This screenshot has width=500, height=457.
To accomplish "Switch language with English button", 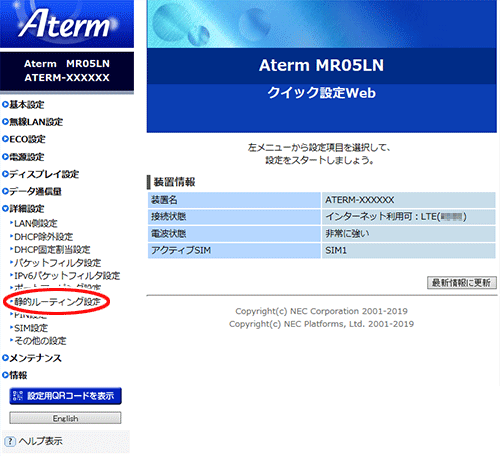I will [x=65, y=418].
